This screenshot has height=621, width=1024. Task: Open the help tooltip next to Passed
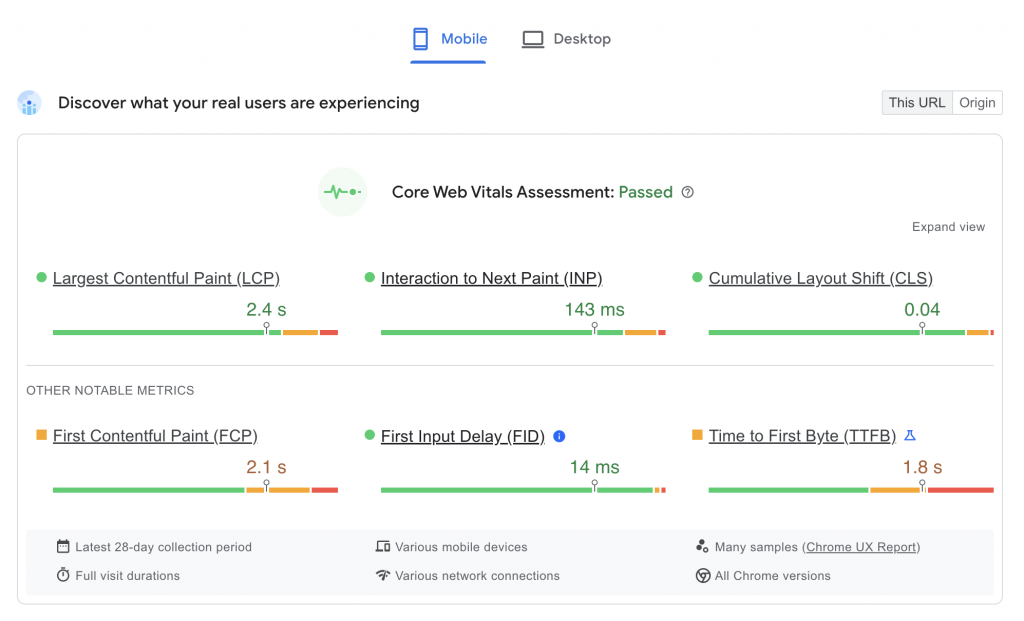tap(687, 192)
